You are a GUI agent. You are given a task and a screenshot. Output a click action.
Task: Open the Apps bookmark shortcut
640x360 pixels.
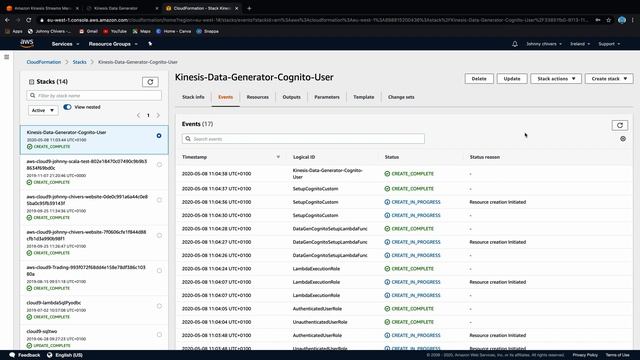point(14,31)
